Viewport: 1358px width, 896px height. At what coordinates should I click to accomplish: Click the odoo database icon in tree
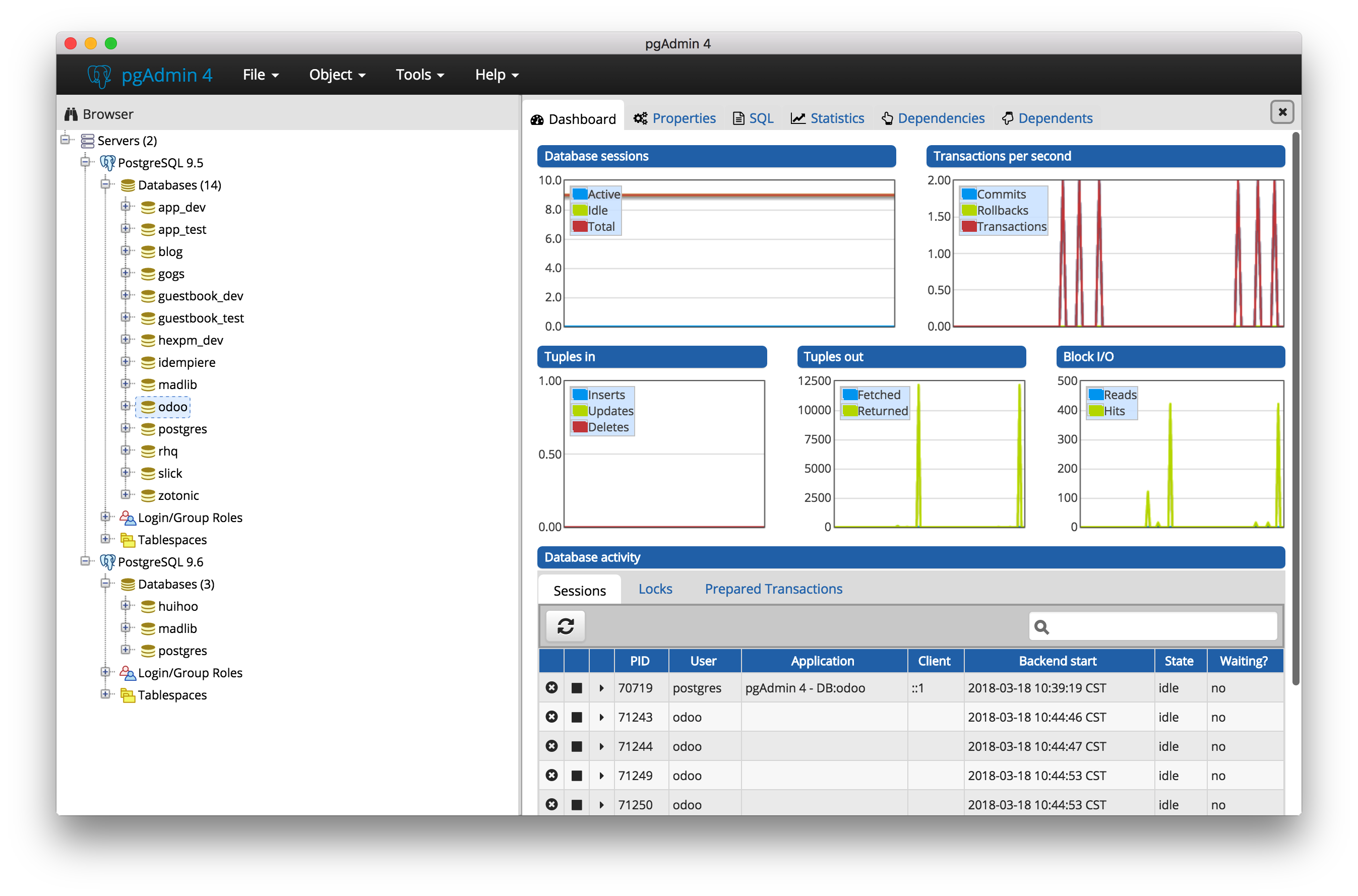pos(148,407)
